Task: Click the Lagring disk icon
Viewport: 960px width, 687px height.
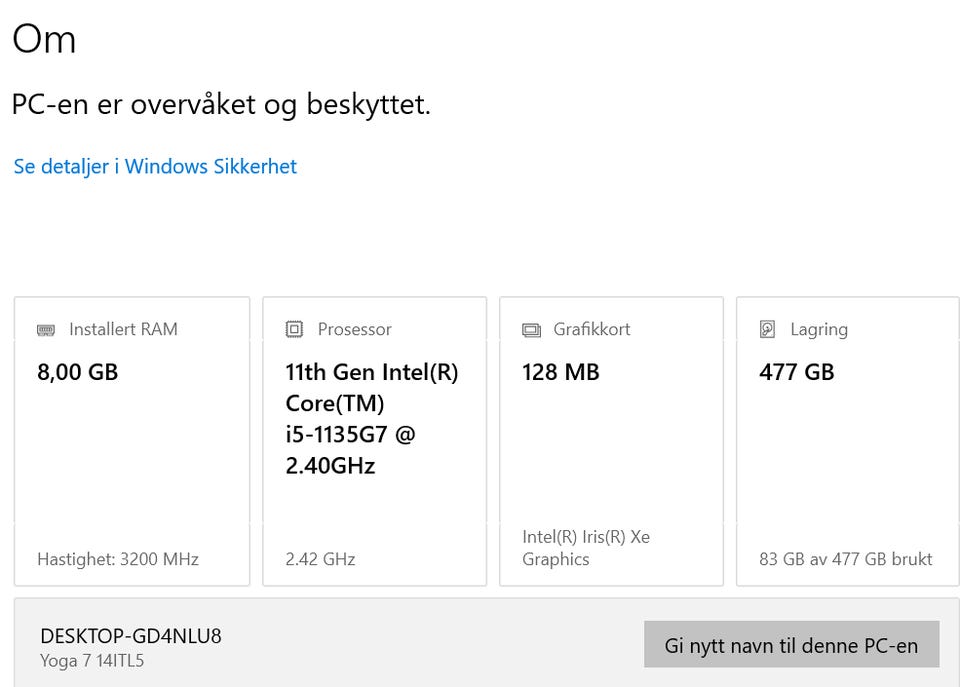Action: click(768, 329)
